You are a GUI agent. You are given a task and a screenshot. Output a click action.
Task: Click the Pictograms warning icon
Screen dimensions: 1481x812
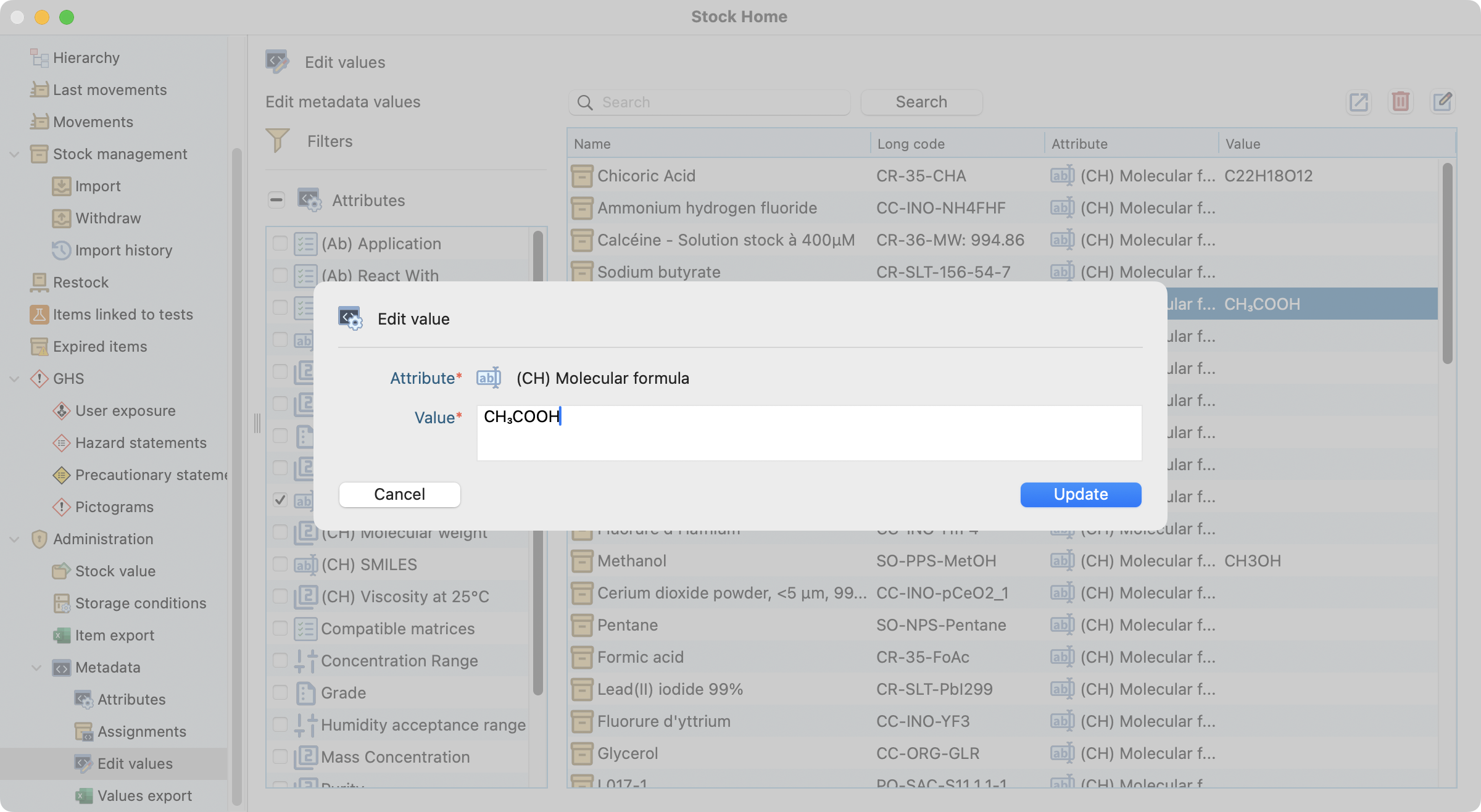tap(61, 507)
